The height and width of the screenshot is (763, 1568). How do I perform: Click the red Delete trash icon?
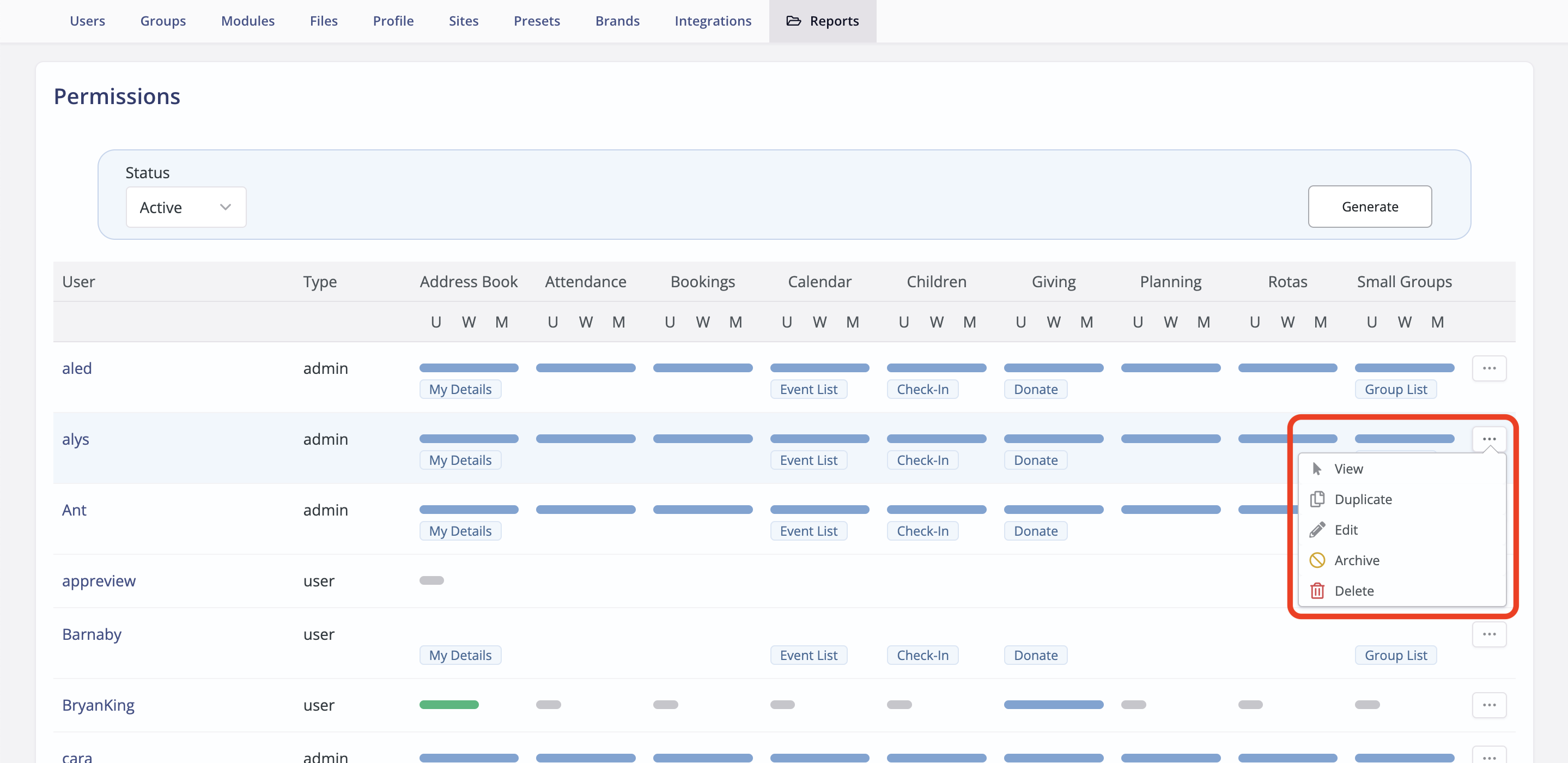[x=1318, y=591]
